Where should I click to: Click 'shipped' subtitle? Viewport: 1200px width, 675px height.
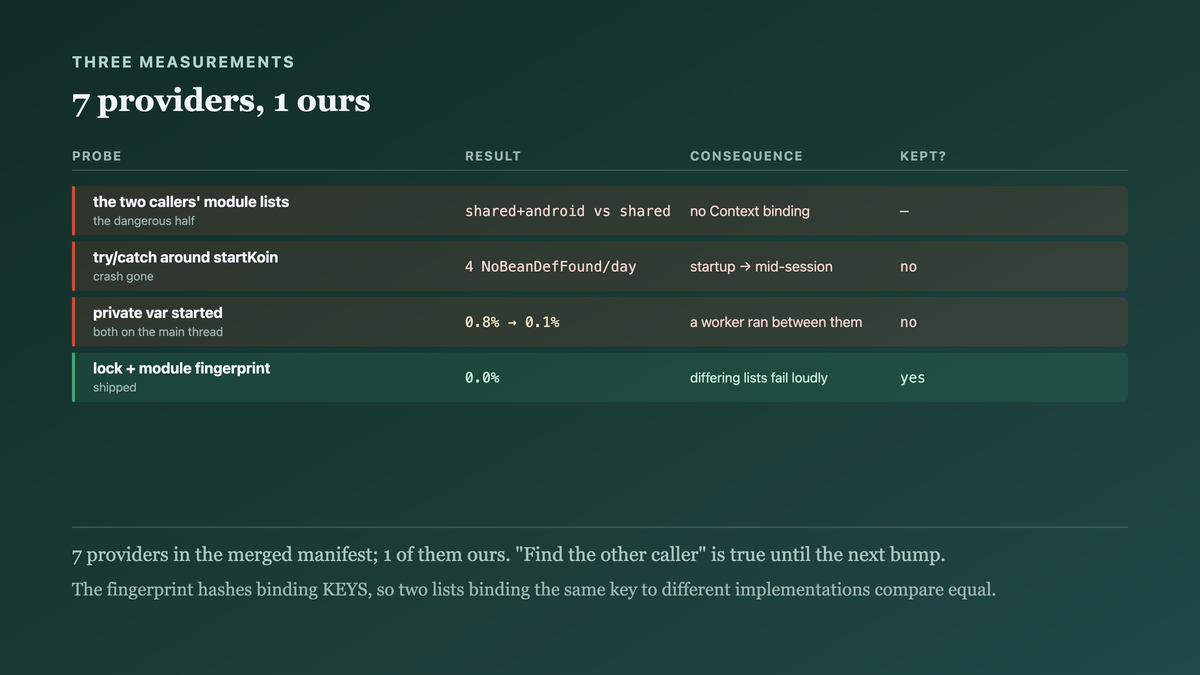(x=115, y=387)
